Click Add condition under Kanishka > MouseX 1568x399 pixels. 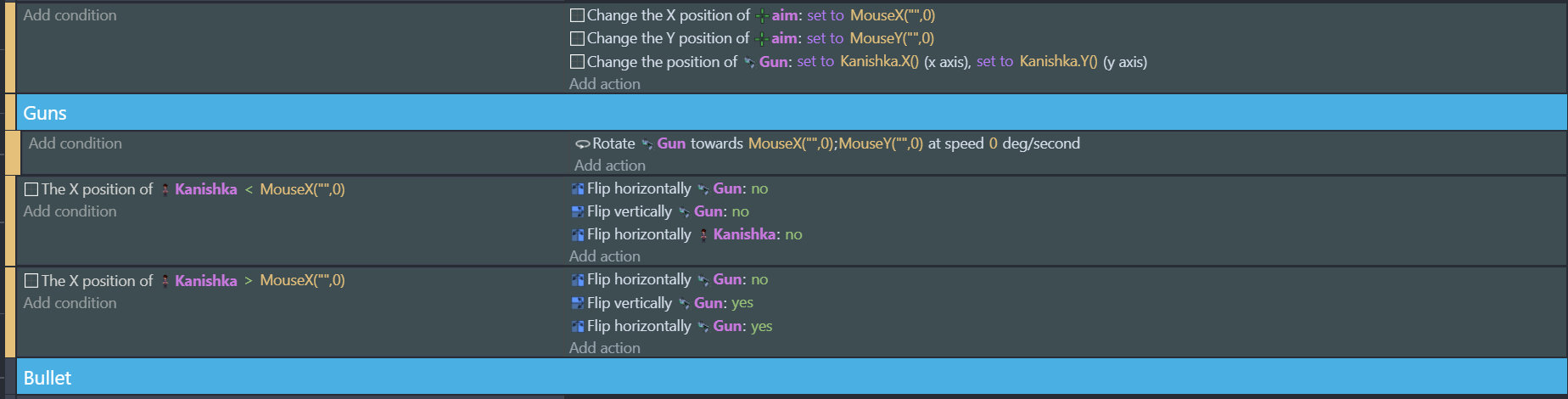click(x=70, y=303)
